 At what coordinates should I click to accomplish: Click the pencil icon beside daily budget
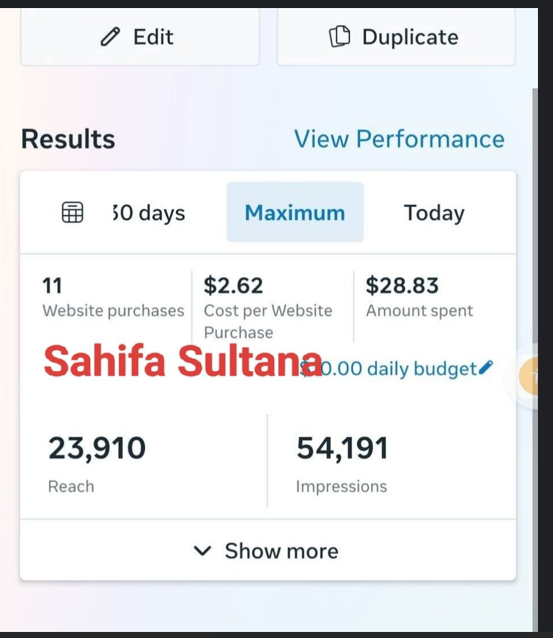tap(486, 367)
